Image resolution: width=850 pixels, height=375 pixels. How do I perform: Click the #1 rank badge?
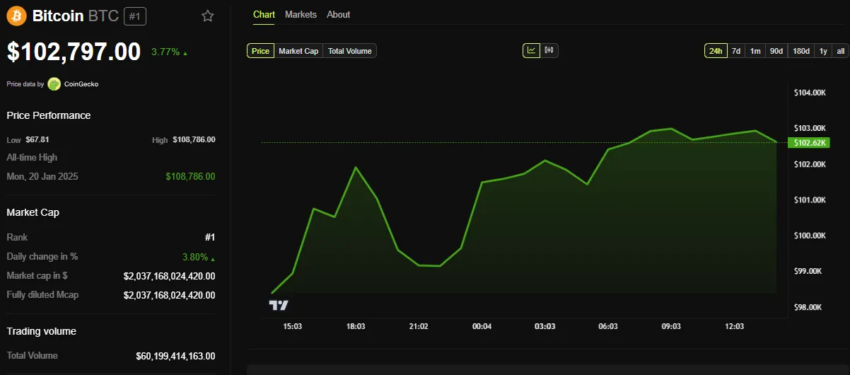click(135, 17)
